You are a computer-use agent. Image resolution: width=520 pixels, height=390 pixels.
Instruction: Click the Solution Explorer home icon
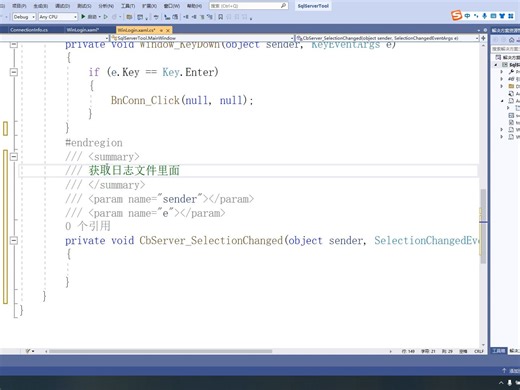[512, 40]
